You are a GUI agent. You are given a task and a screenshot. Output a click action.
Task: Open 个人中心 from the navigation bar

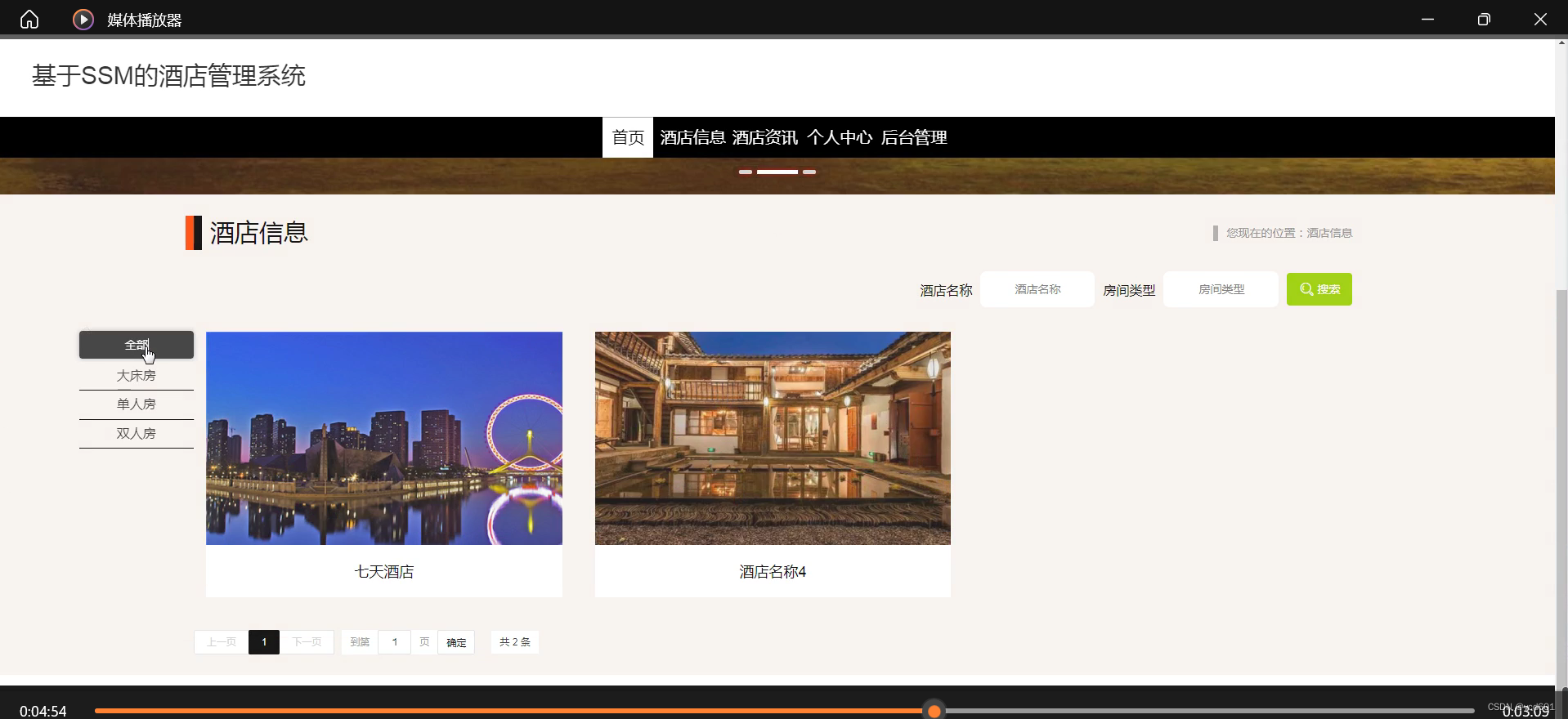tap(840, 137)
